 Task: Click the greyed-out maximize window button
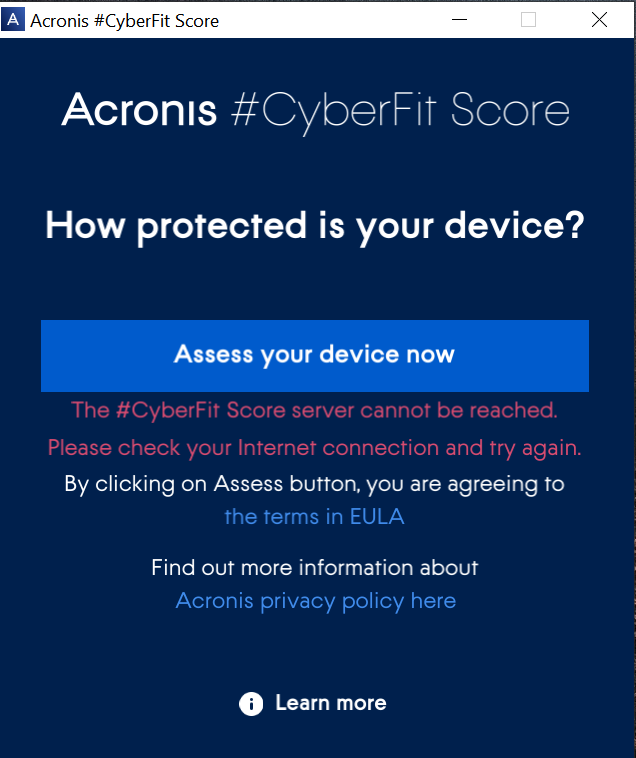(x=529, y=19)
